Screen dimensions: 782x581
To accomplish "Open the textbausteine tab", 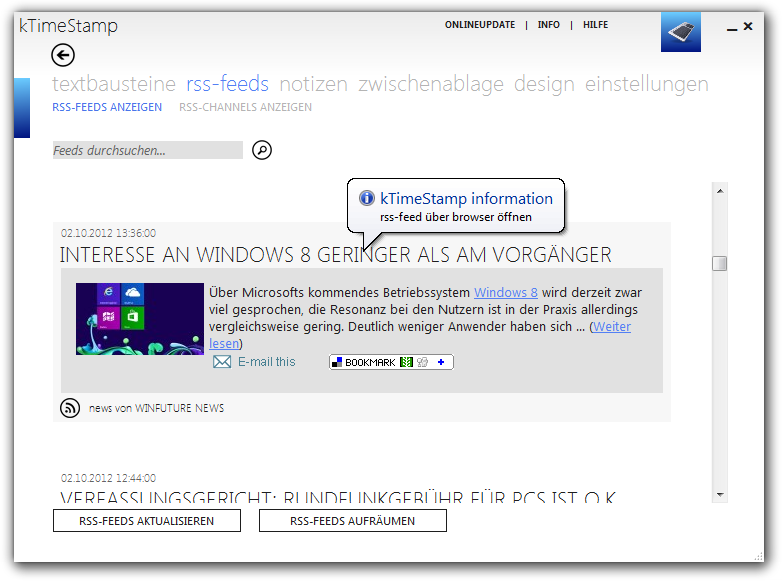I will click(x=114, y=84).
